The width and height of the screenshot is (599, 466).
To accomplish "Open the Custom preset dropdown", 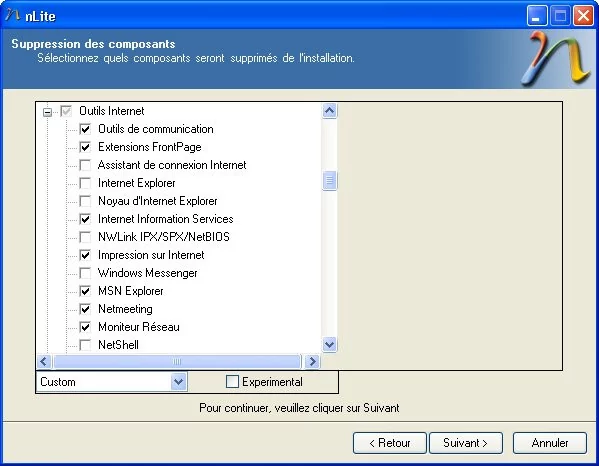I will (178, 382).
